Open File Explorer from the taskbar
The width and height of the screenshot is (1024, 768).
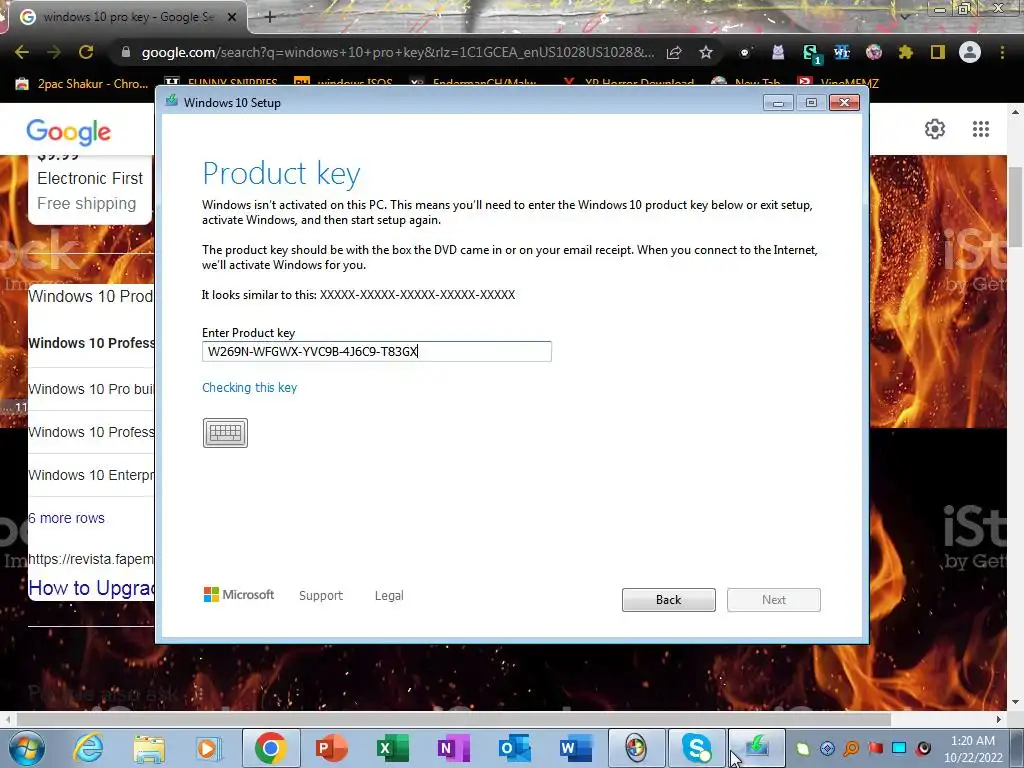pyautogui.click(x=149, y=748)
